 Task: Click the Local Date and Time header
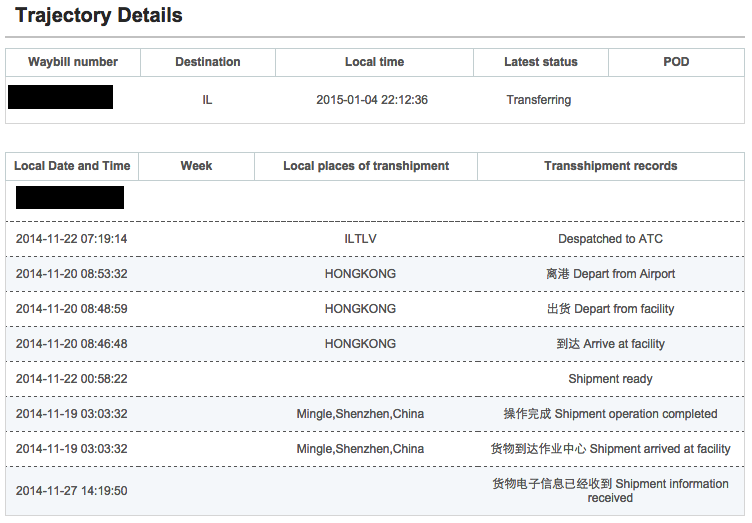73,166
